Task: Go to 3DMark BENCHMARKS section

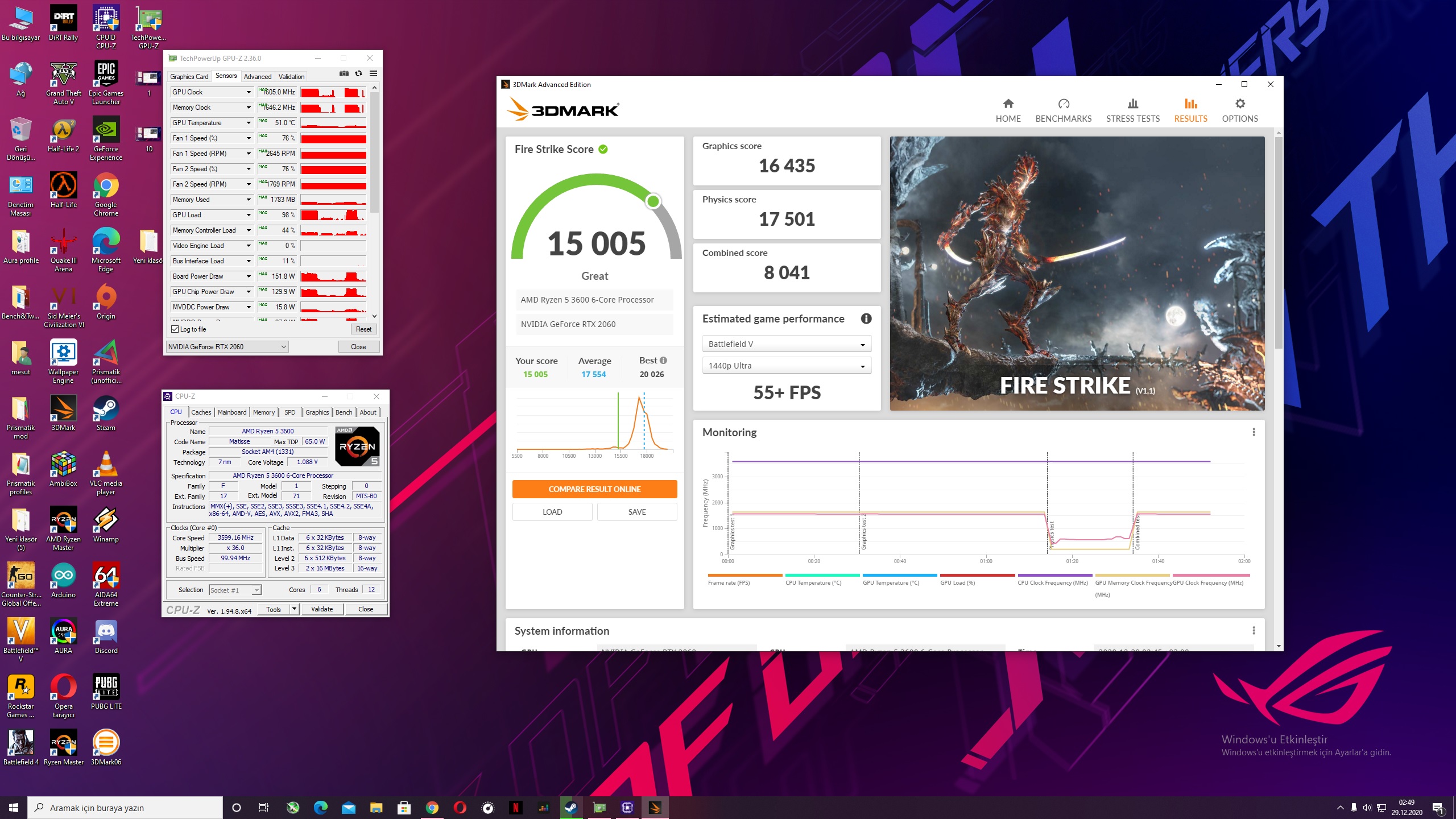Action: pos(1063,110)
